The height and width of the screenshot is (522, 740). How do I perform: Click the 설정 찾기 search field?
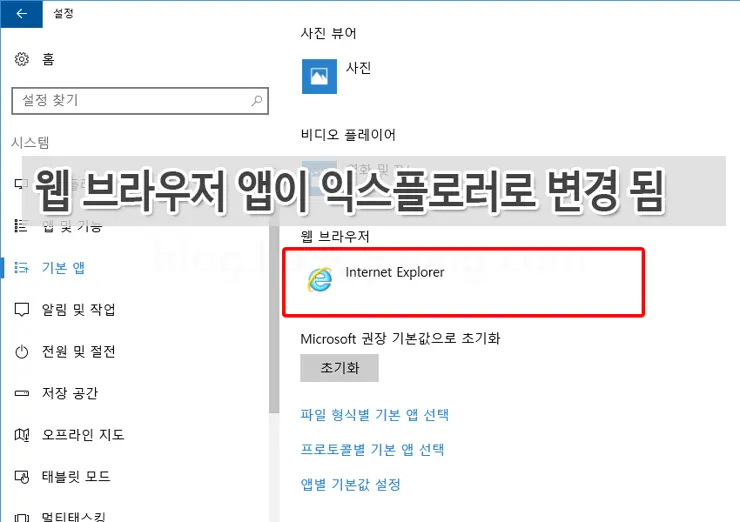point(140,101)
